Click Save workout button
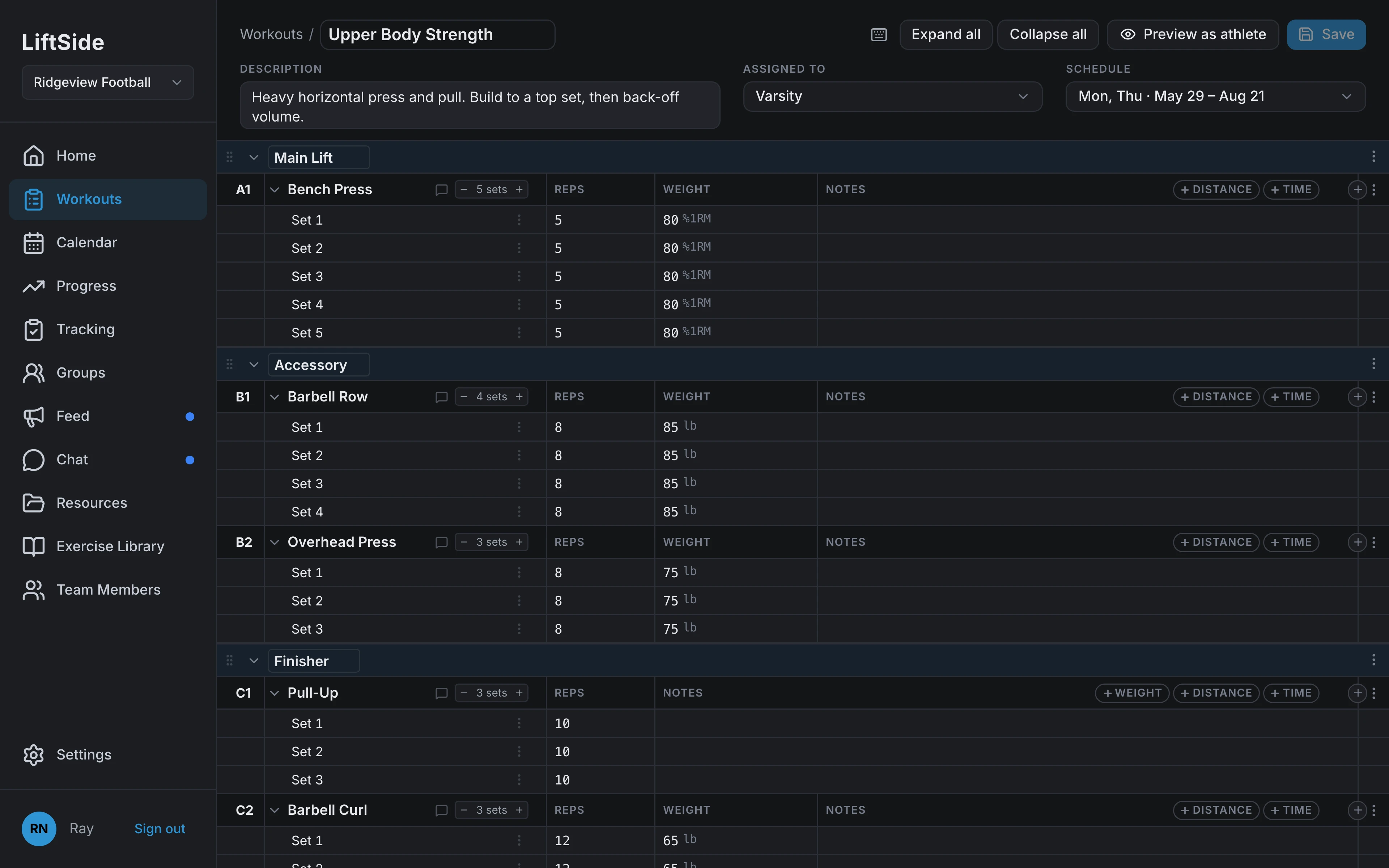1389x868 pixels. 1326,34
